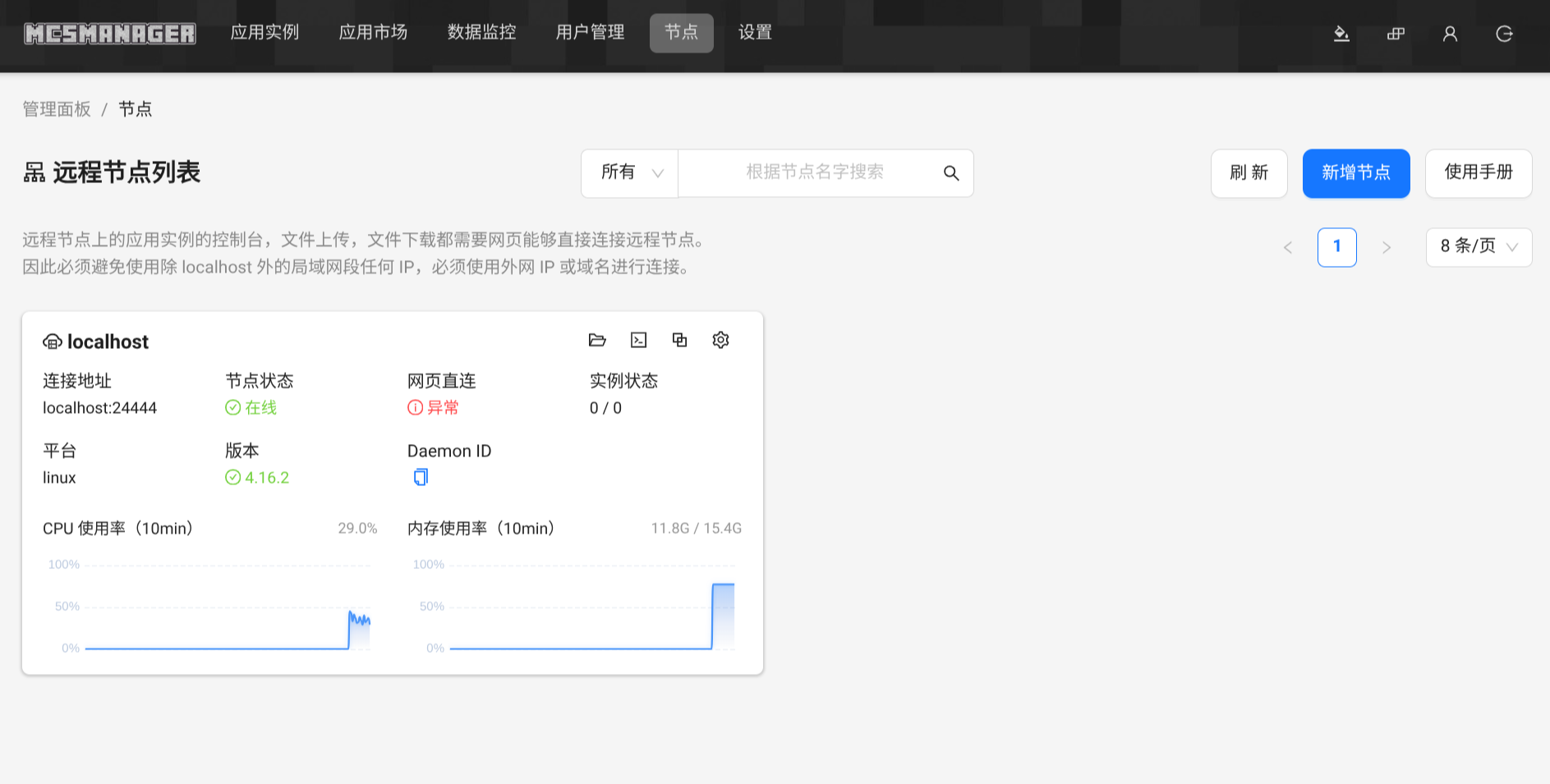Viewport: 1550px width, 784px height.
Task: Click the 异常 web direct status
Action: coord(434,408)
